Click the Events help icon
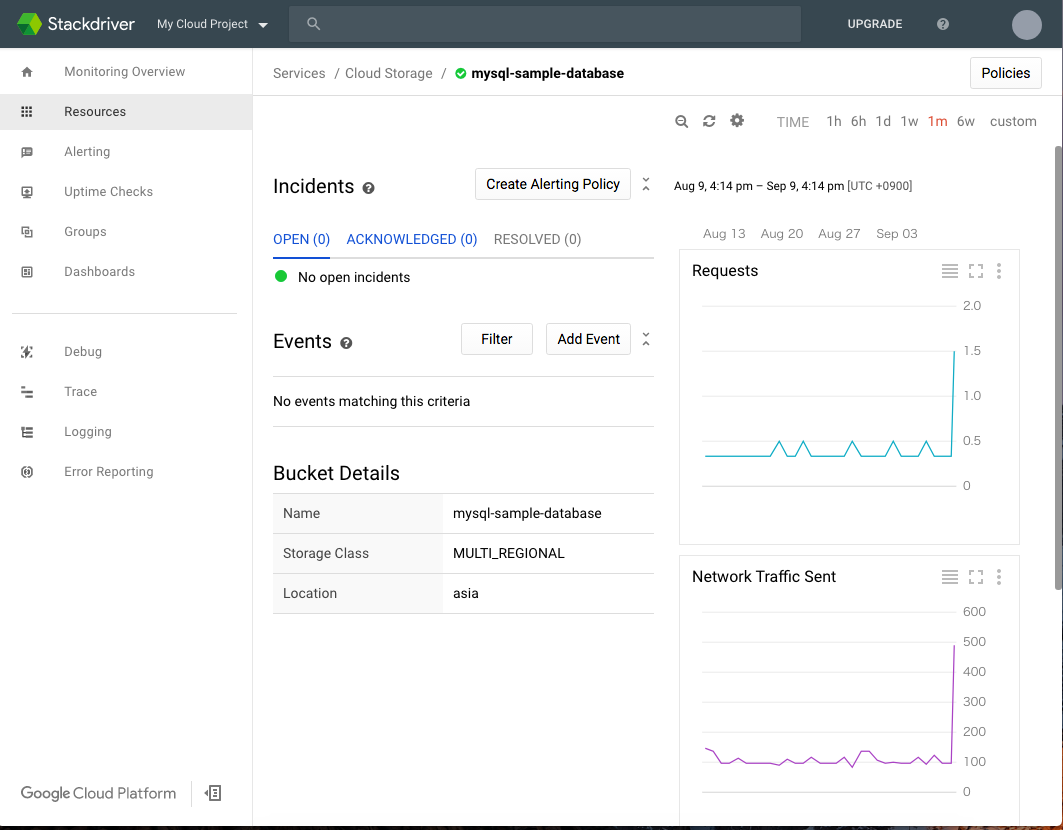The width and height of the screenshot is (1063, 830). pos(346,343)
